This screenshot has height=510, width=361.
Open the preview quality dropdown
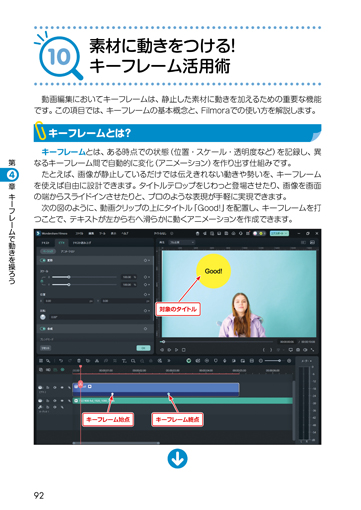coord(182,242)
